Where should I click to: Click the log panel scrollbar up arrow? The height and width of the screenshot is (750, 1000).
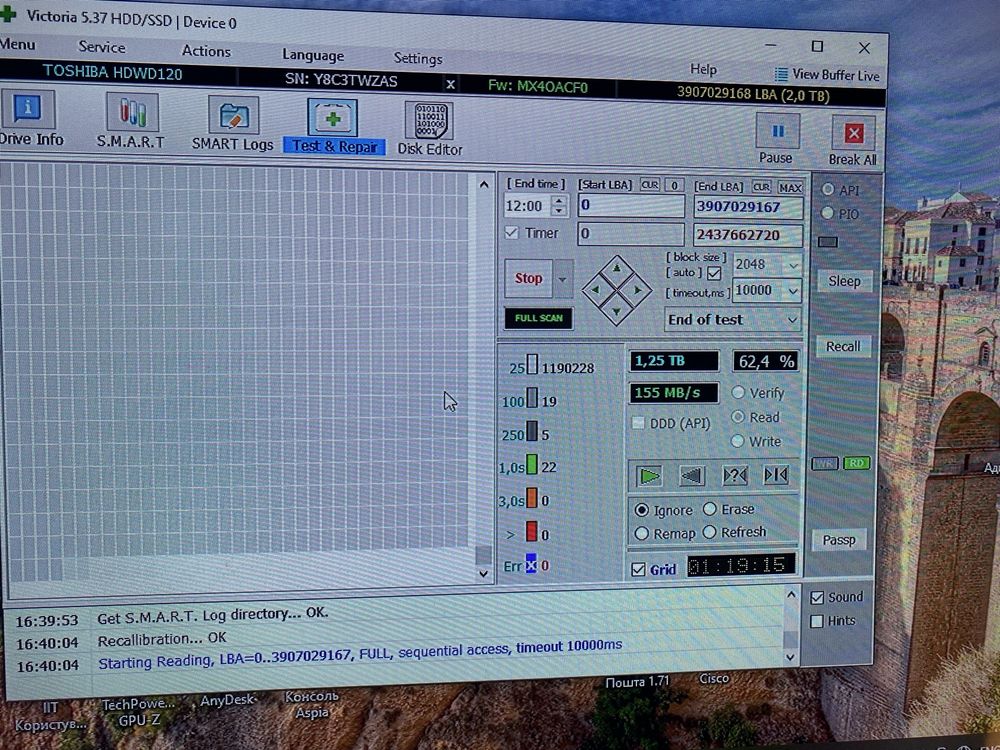click(x=791, y=596)
